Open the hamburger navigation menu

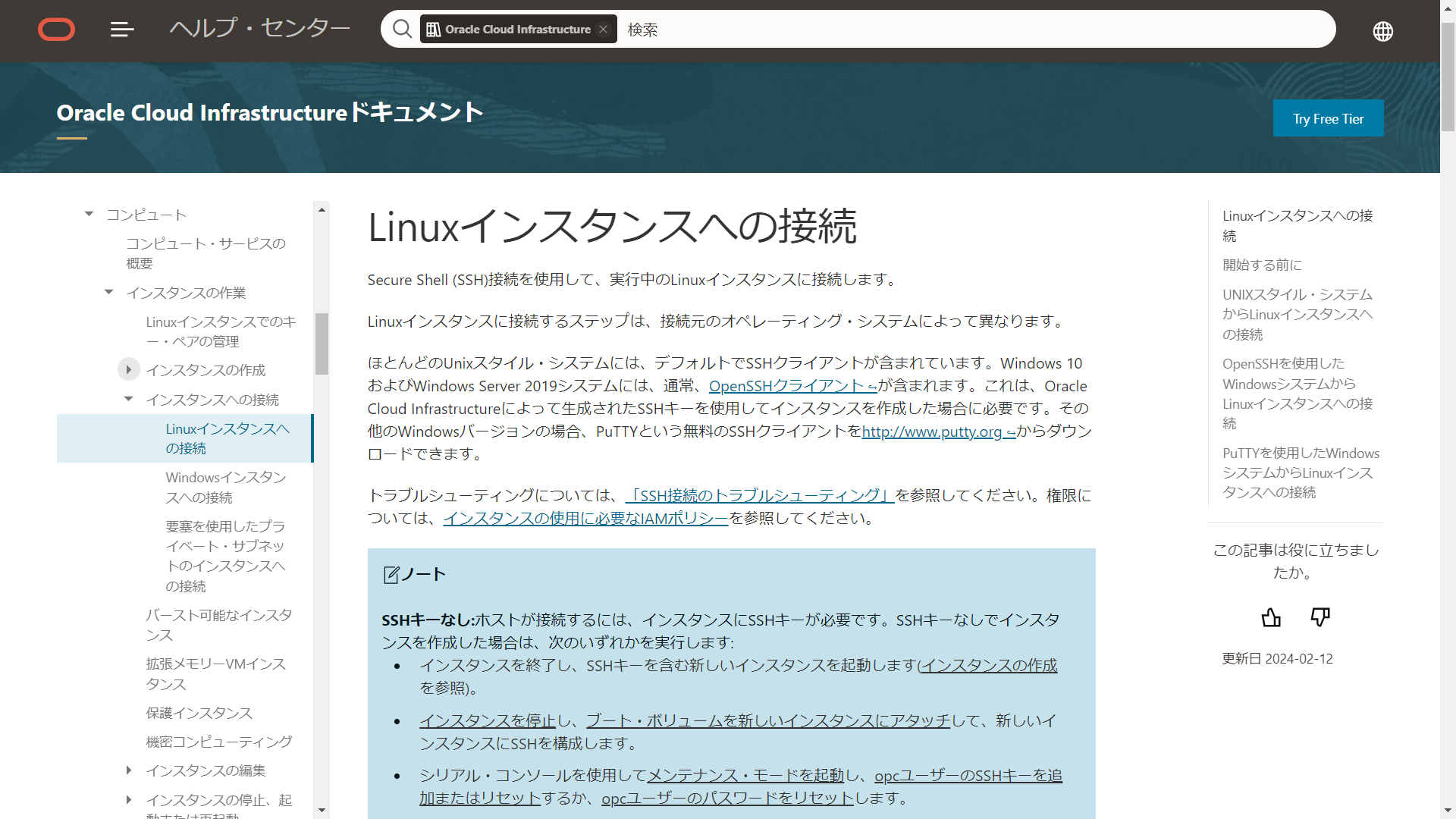pos(121,30)
